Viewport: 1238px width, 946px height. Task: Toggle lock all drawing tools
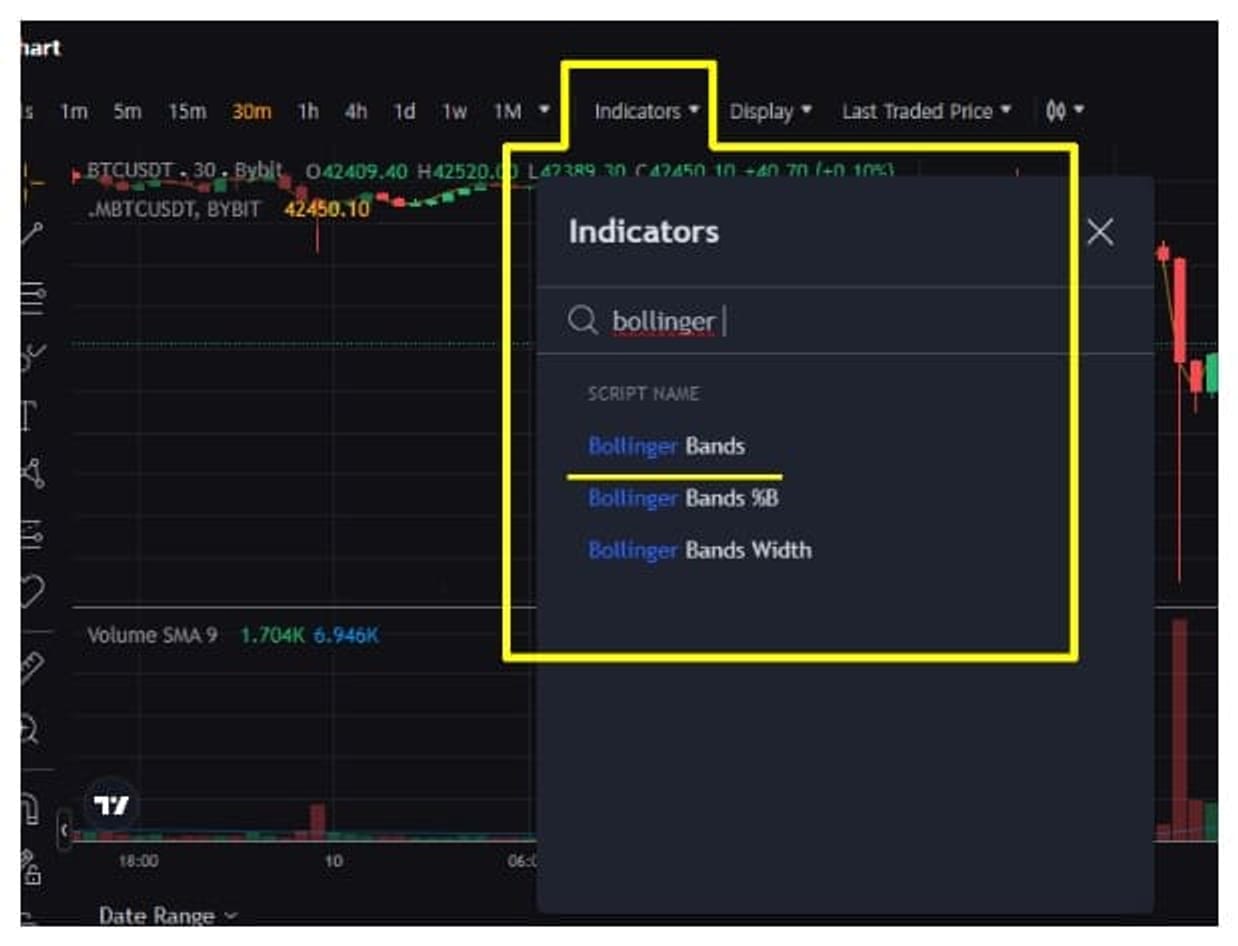31,868
